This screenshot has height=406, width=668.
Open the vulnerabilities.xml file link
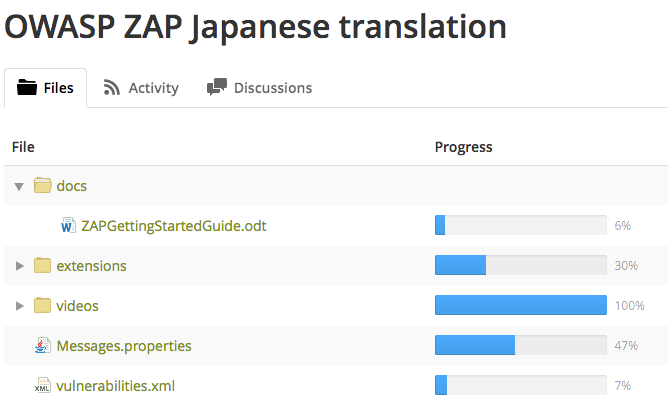point(116,386)
